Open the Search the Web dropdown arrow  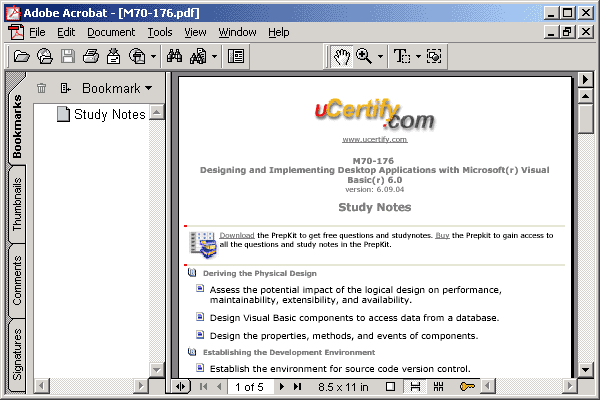(x=153, y=57)
